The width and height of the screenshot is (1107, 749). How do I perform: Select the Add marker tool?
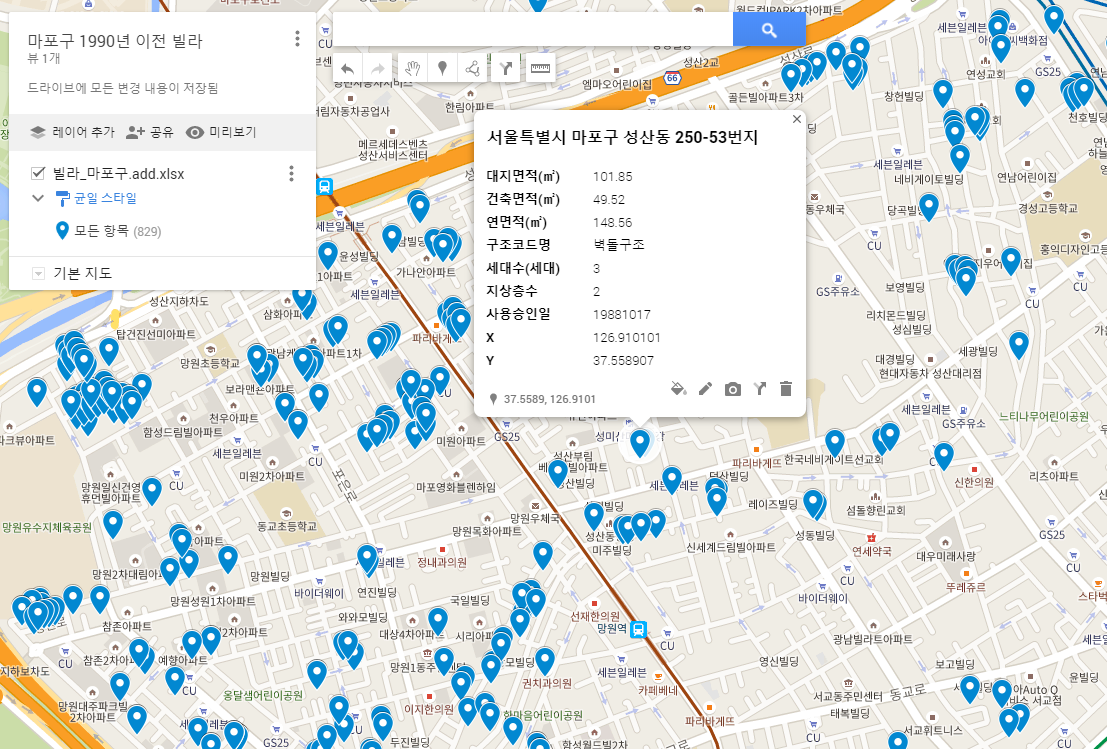coord(443,67)
